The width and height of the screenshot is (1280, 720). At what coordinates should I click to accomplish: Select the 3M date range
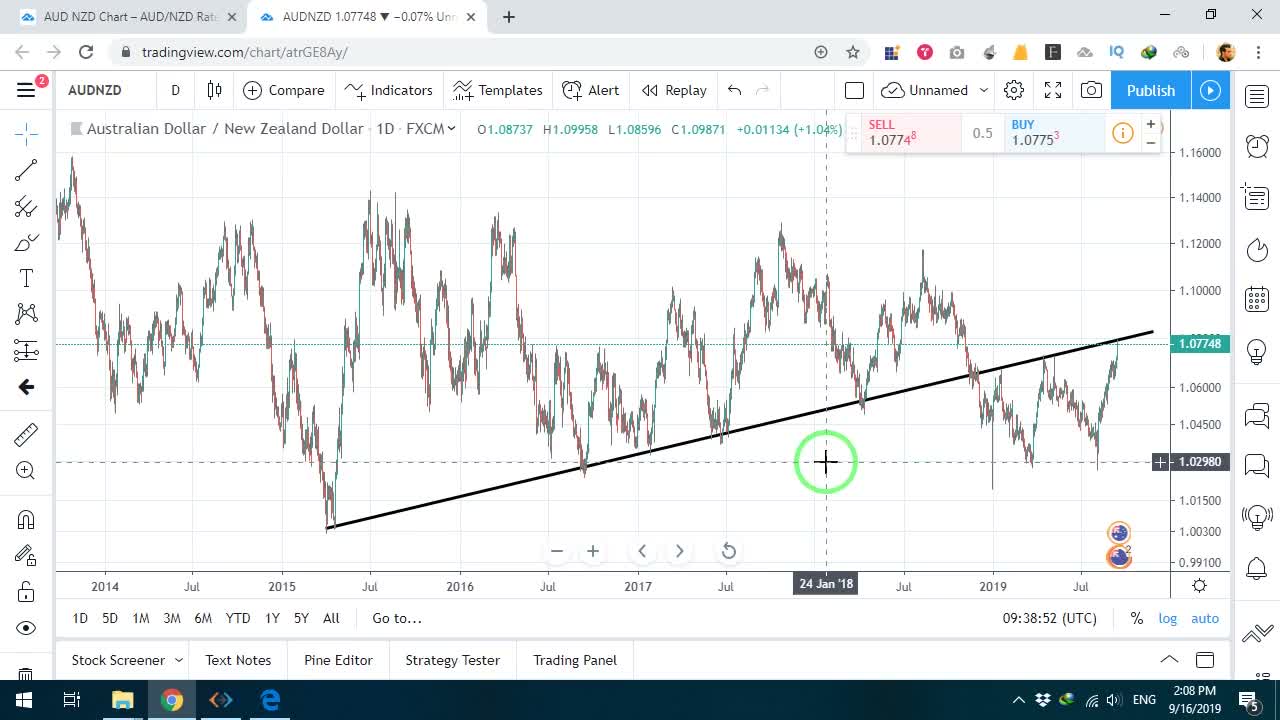click(172, 618)
